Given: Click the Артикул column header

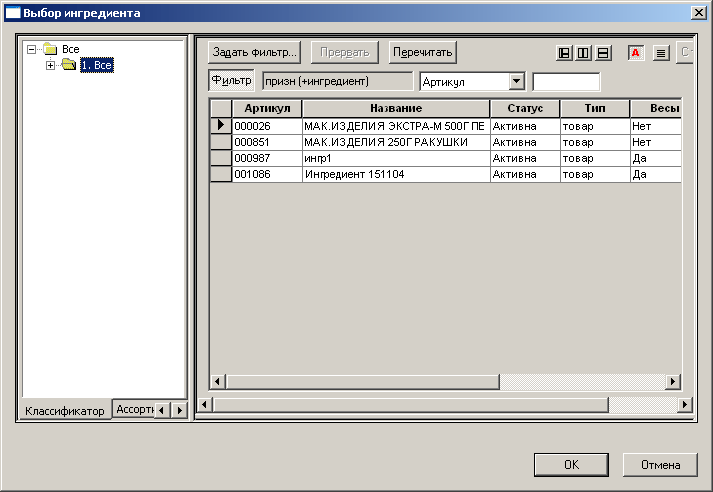Looking at the screenshot, I should pos(267,108).
